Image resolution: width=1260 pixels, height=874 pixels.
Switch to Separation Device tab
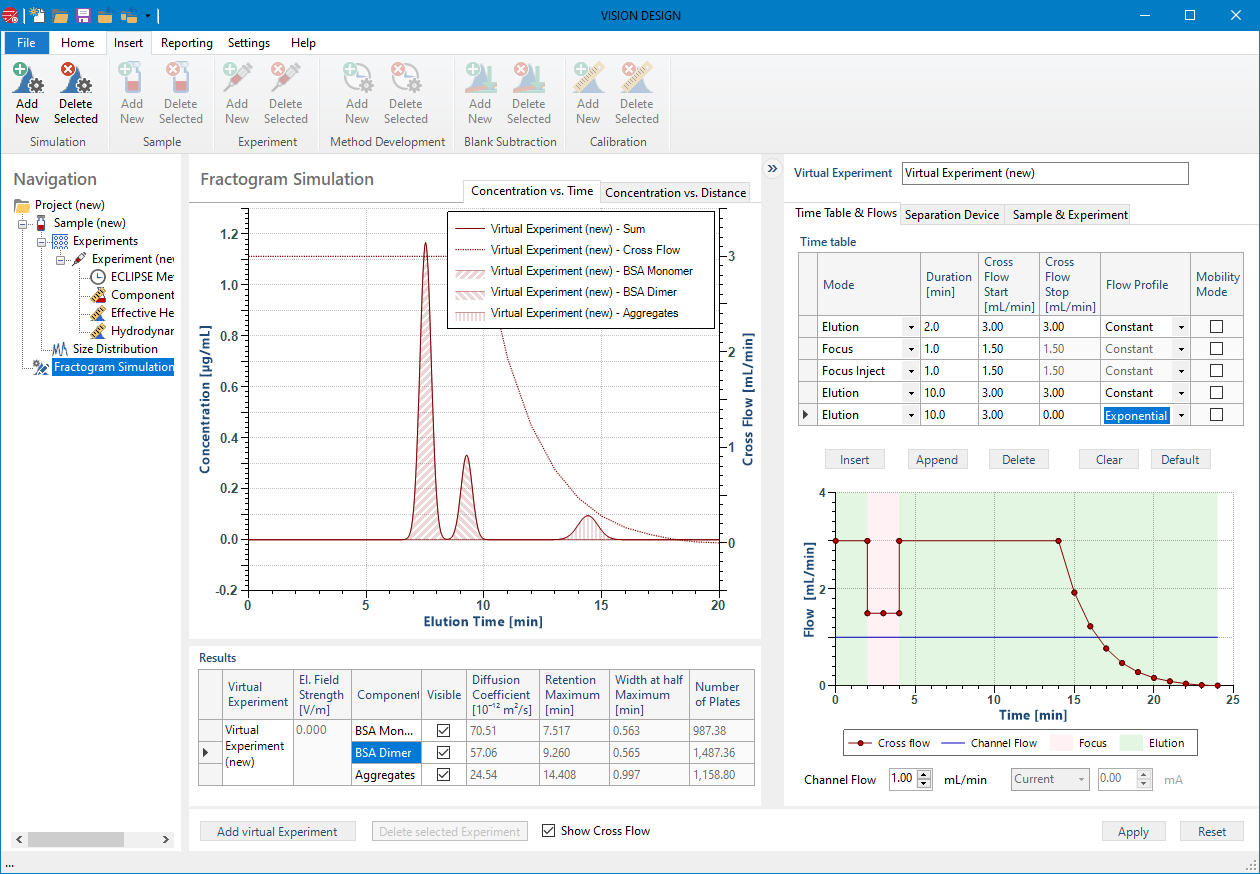[951, 214]
